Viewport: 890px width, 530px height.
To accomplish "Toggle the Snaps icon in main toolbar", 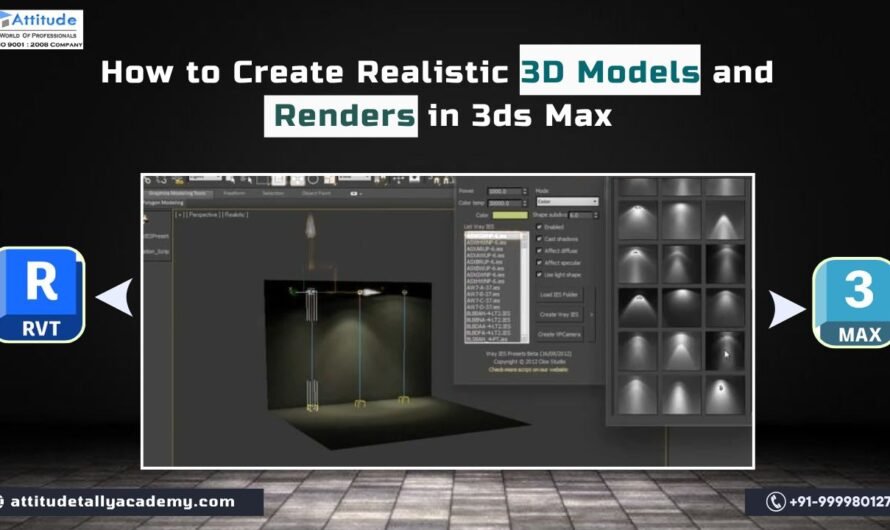I will pyautogui.click(x=435, y=180).
